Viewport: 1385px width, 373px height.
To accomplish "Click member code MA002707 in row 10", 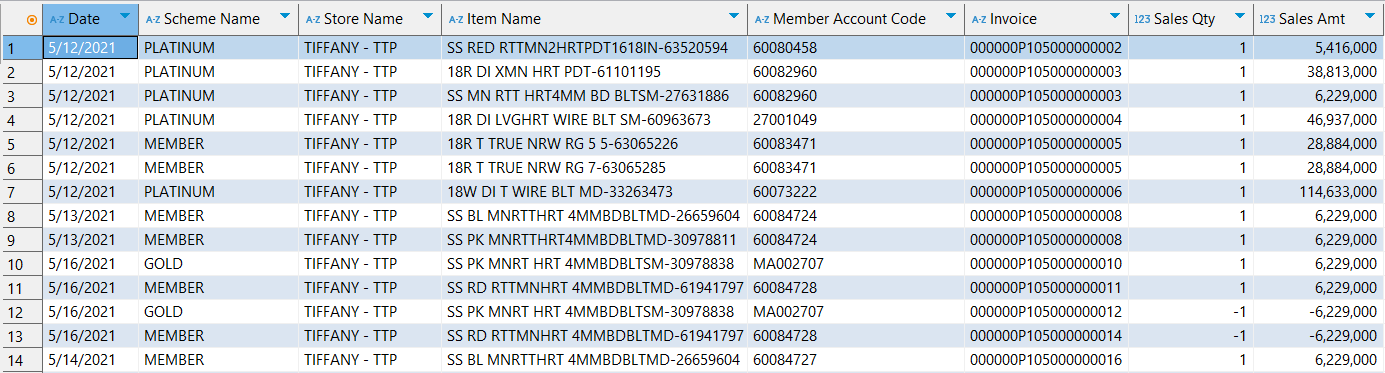I will coord(856,264).
